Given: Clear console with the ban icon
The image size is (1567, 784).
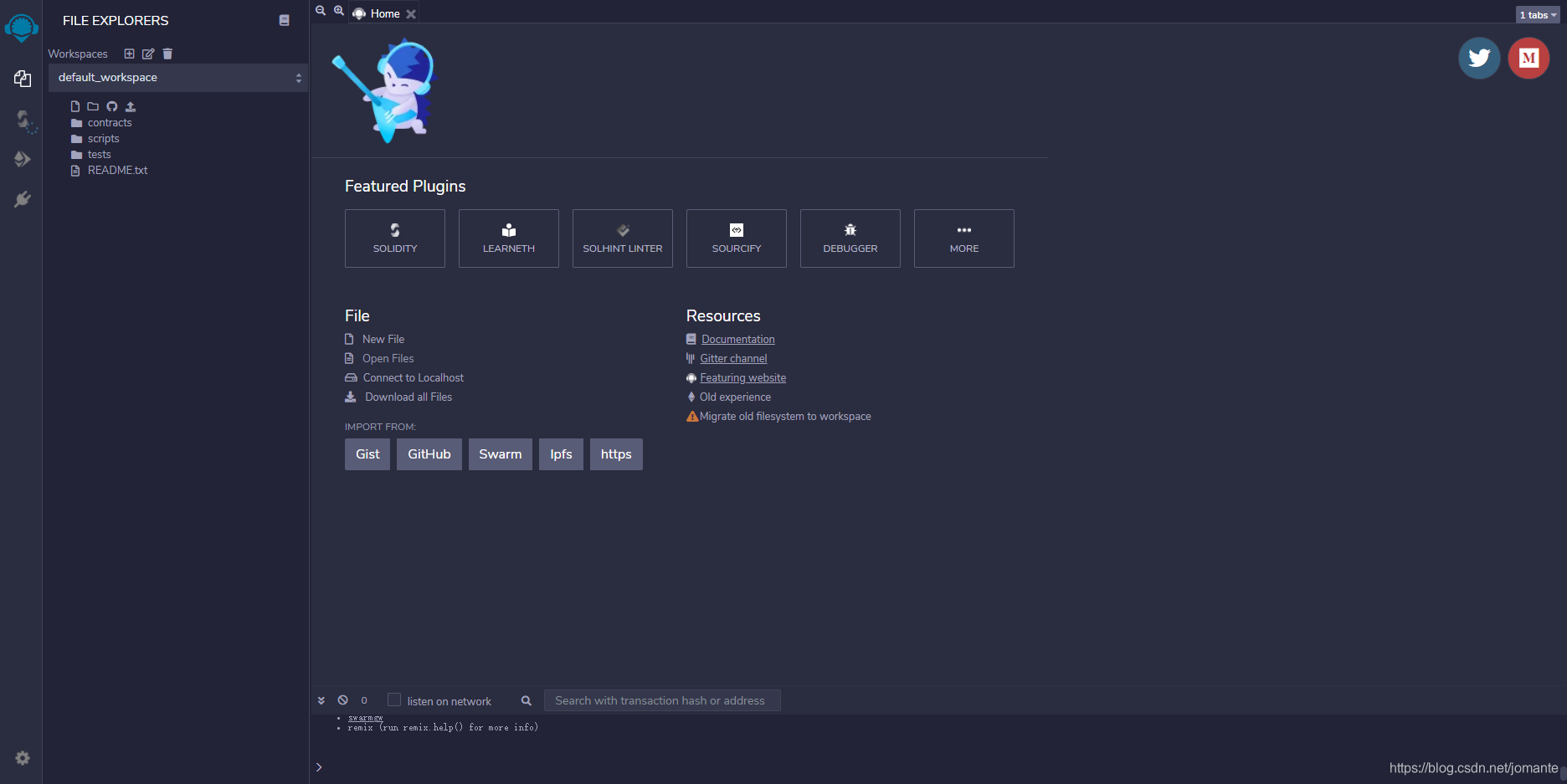Looking at the screenshot, I should [x=343, y=700].
